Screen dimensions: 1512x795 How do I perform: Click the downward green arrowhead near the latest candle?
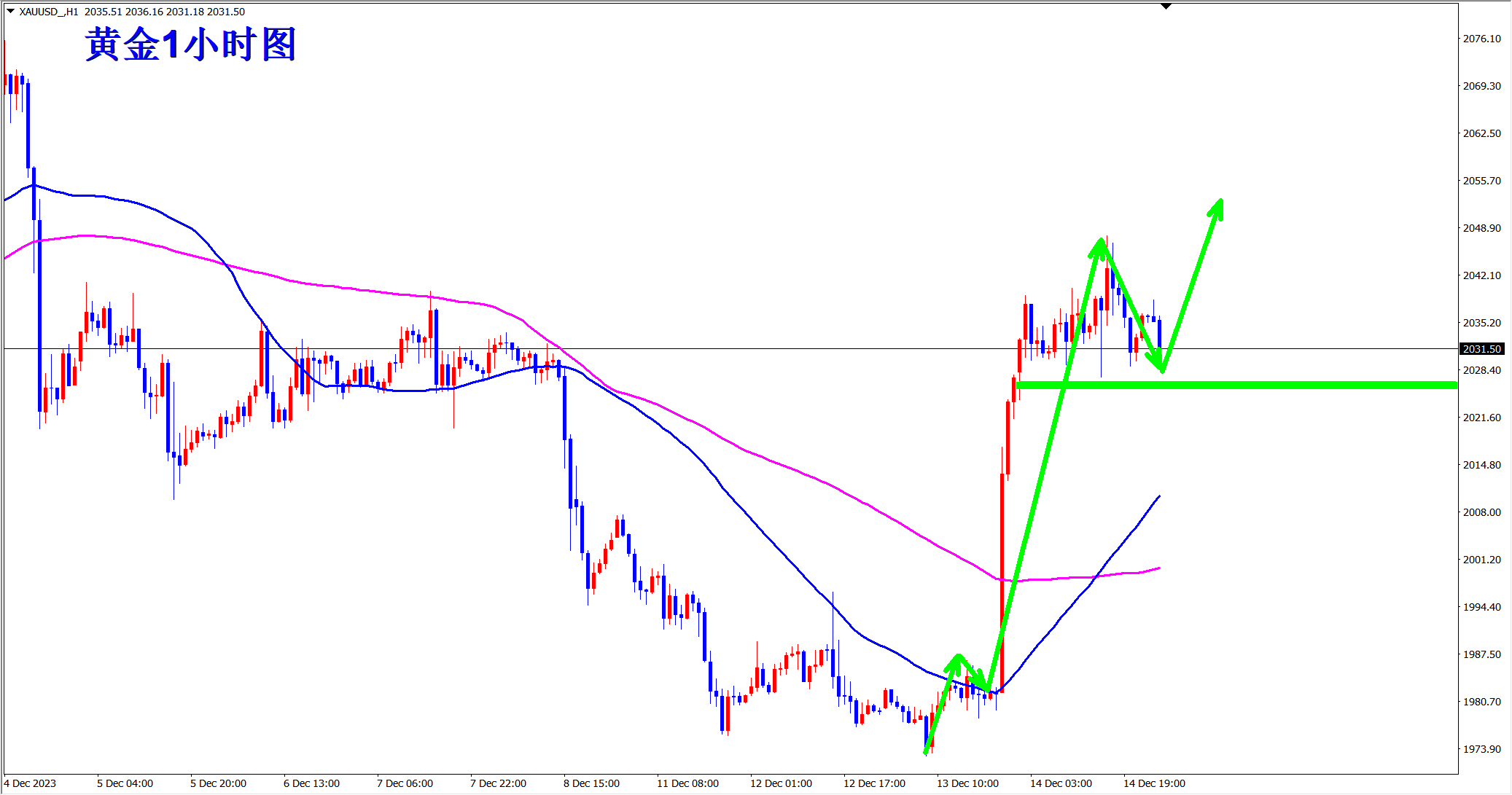[1159, 364]
